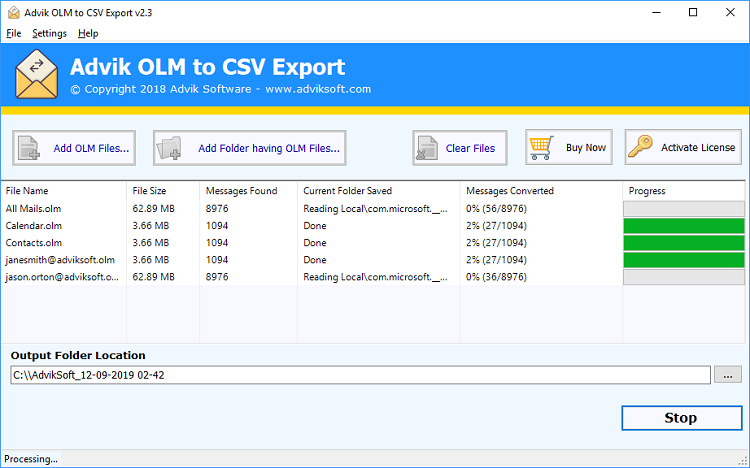Maximize the Advik OLM to CSV Export window
The height and width of the screenshot is (468, 750).
693,12
